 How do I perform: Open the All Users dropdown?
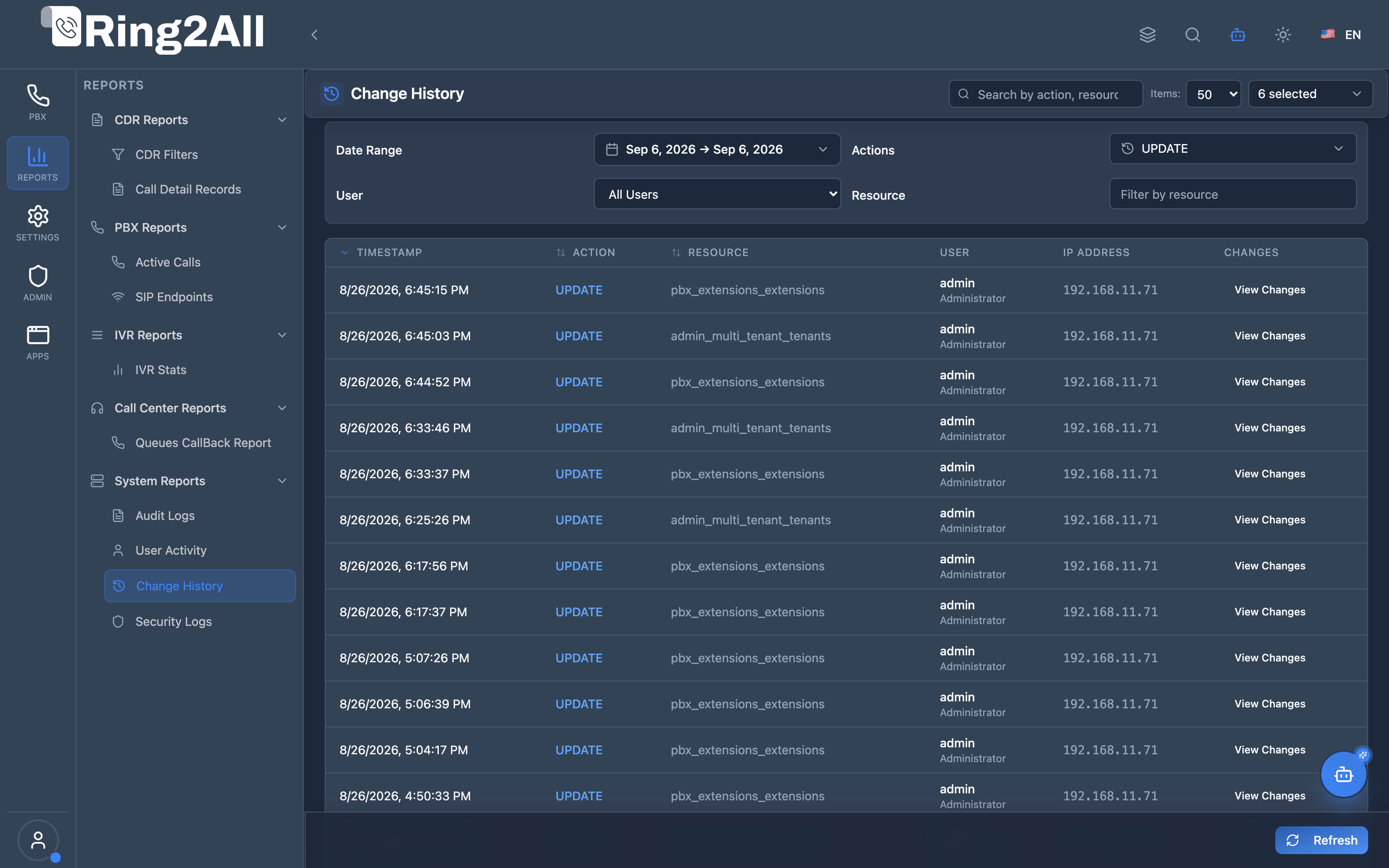[717, 194]
